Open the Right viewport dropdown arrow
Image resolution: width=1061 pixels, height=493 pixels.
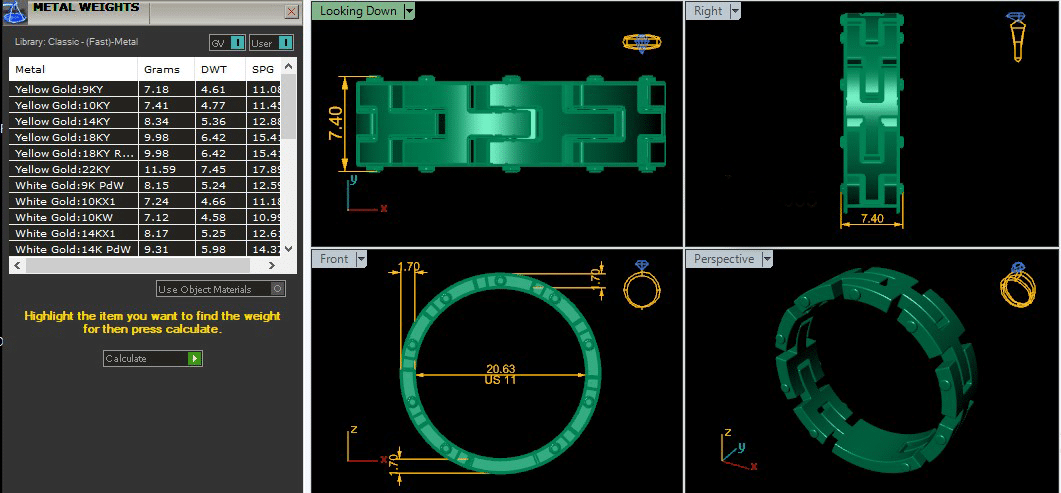click(x=735, y=11)
